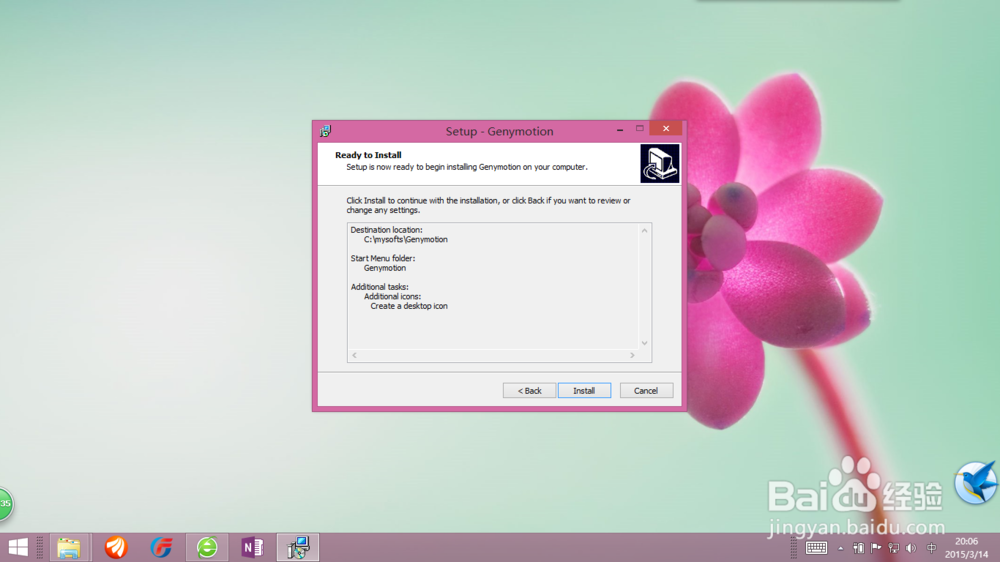Click 'Additional tasks:' summary line
This screenshot has height=562, width=1000.
tap(379, 287)
